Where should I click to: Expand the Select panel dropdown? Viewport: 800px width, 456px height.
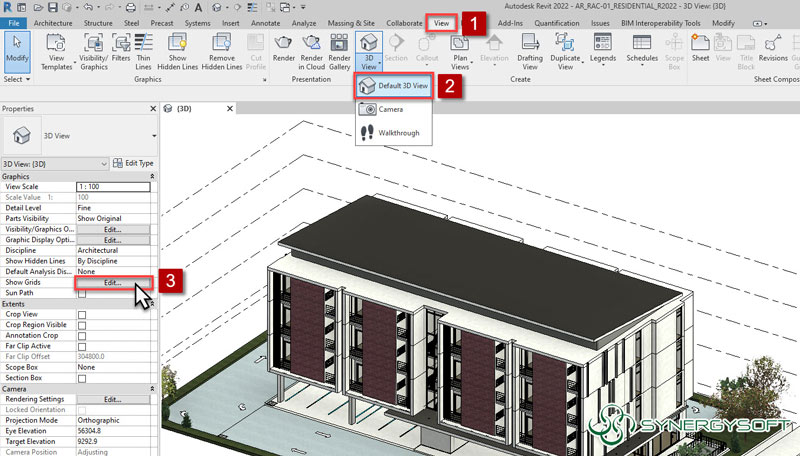point(17,79)
